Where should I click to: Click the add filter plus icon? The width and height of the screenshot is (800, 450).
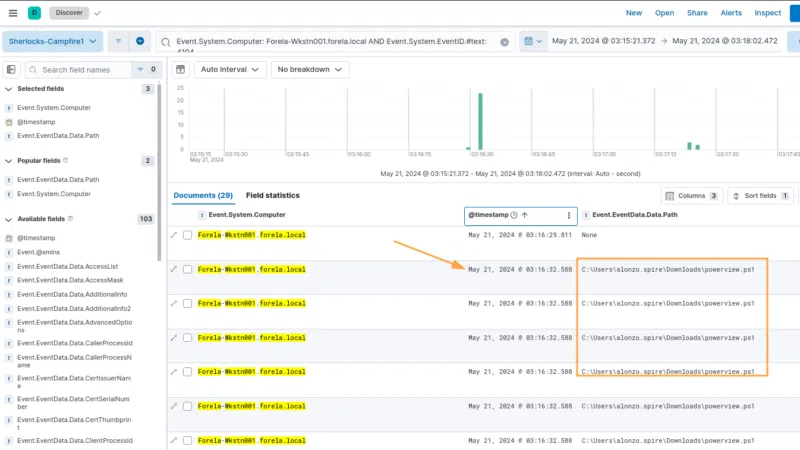coord(140,41)
